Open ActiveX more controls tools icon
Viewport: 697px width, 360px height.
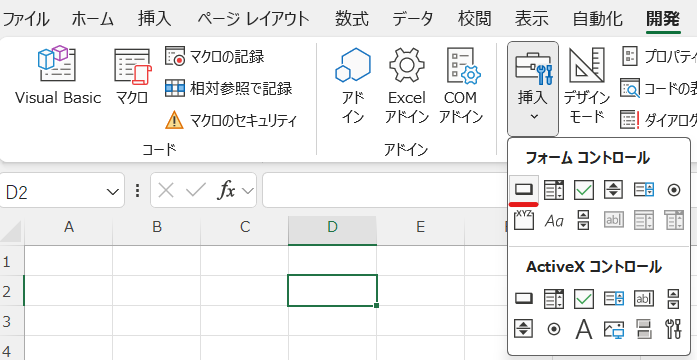[x=674, y=329]
